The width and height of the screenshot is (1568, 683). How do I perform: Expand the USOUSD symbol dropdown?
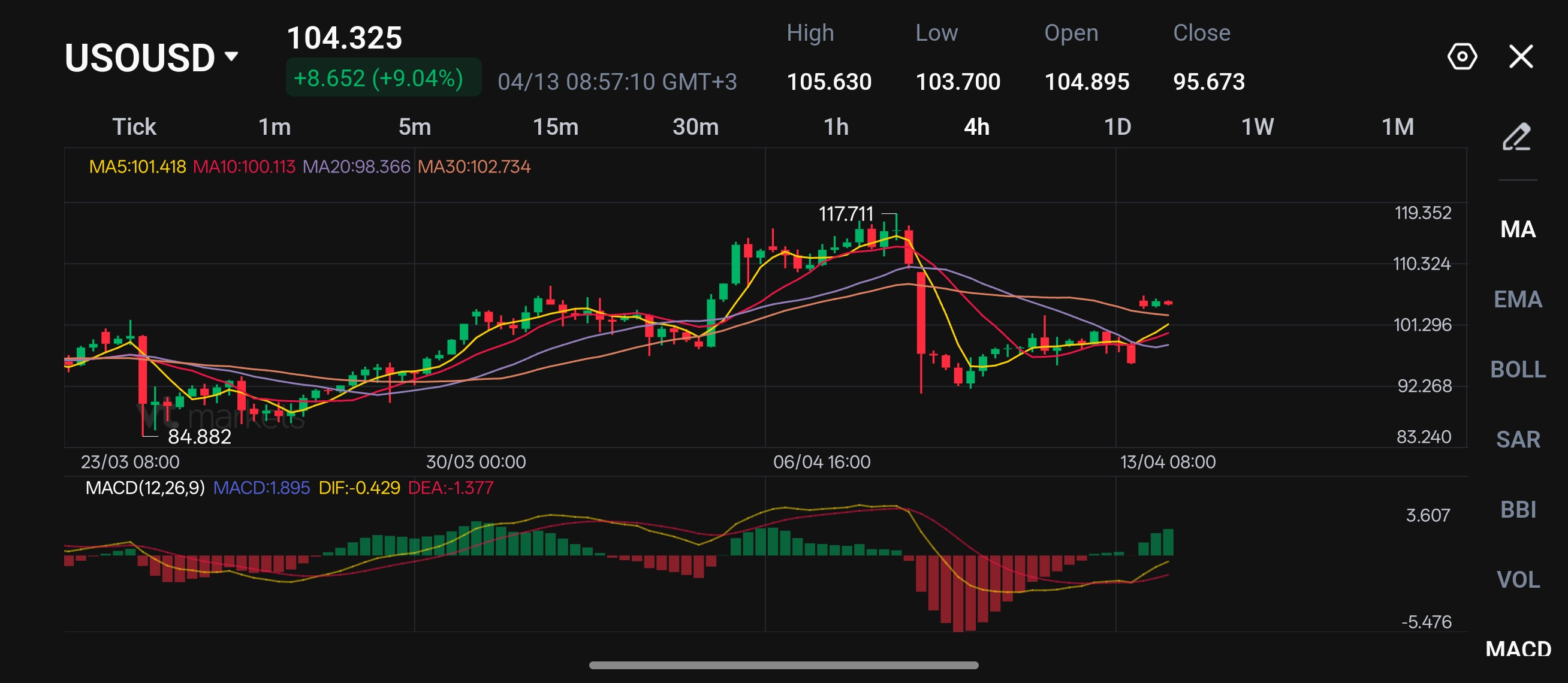pos(152,58)
